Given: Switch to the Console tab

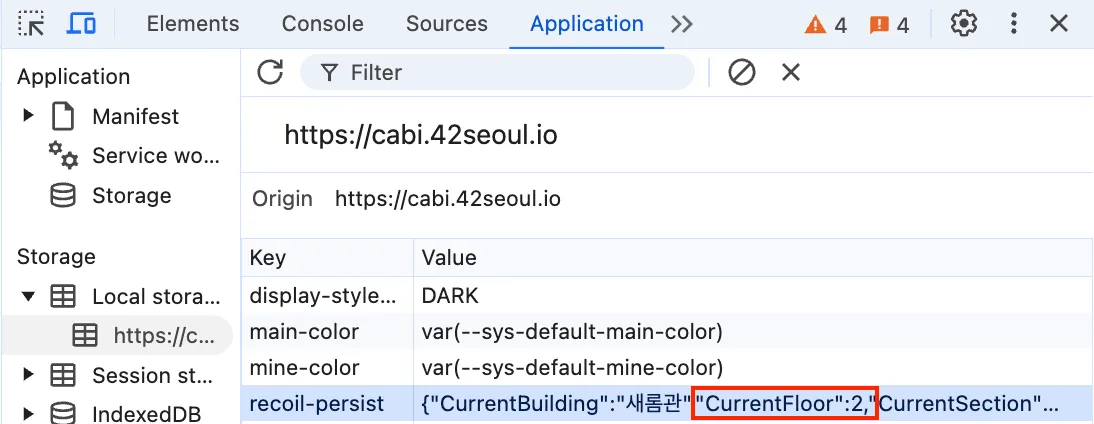Looking at the screenshot, I should point(322,24).
